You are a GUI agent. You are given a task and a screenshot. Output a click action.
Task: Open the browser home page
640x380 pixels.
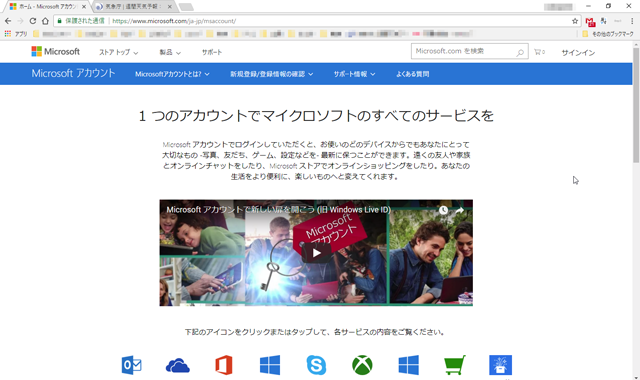(45, 21)
